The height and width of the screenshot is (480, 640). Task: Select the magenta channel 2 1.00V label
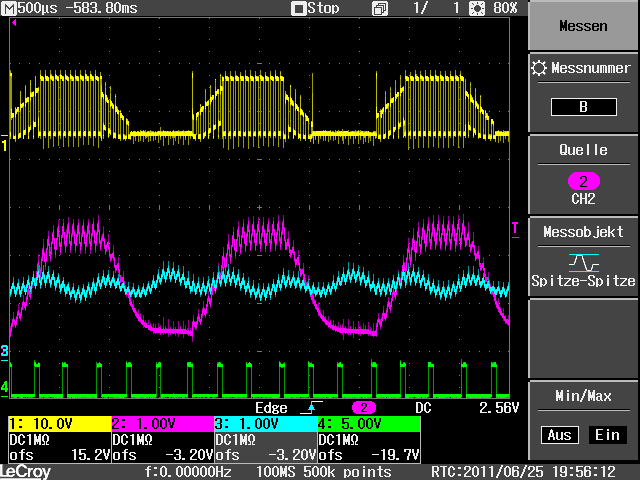pyautogui.click(x=162, y=424)
